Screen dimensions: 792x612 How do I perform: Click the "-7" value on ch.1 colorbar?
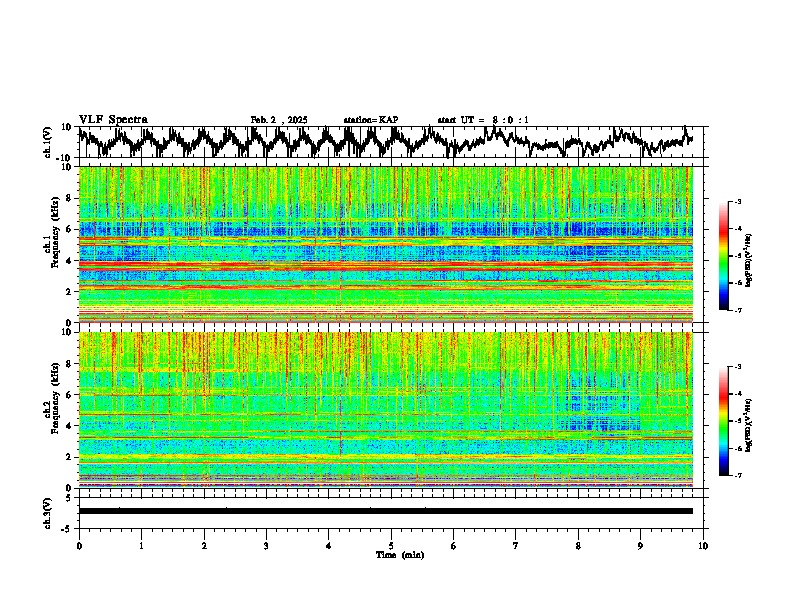coord(738,310)
